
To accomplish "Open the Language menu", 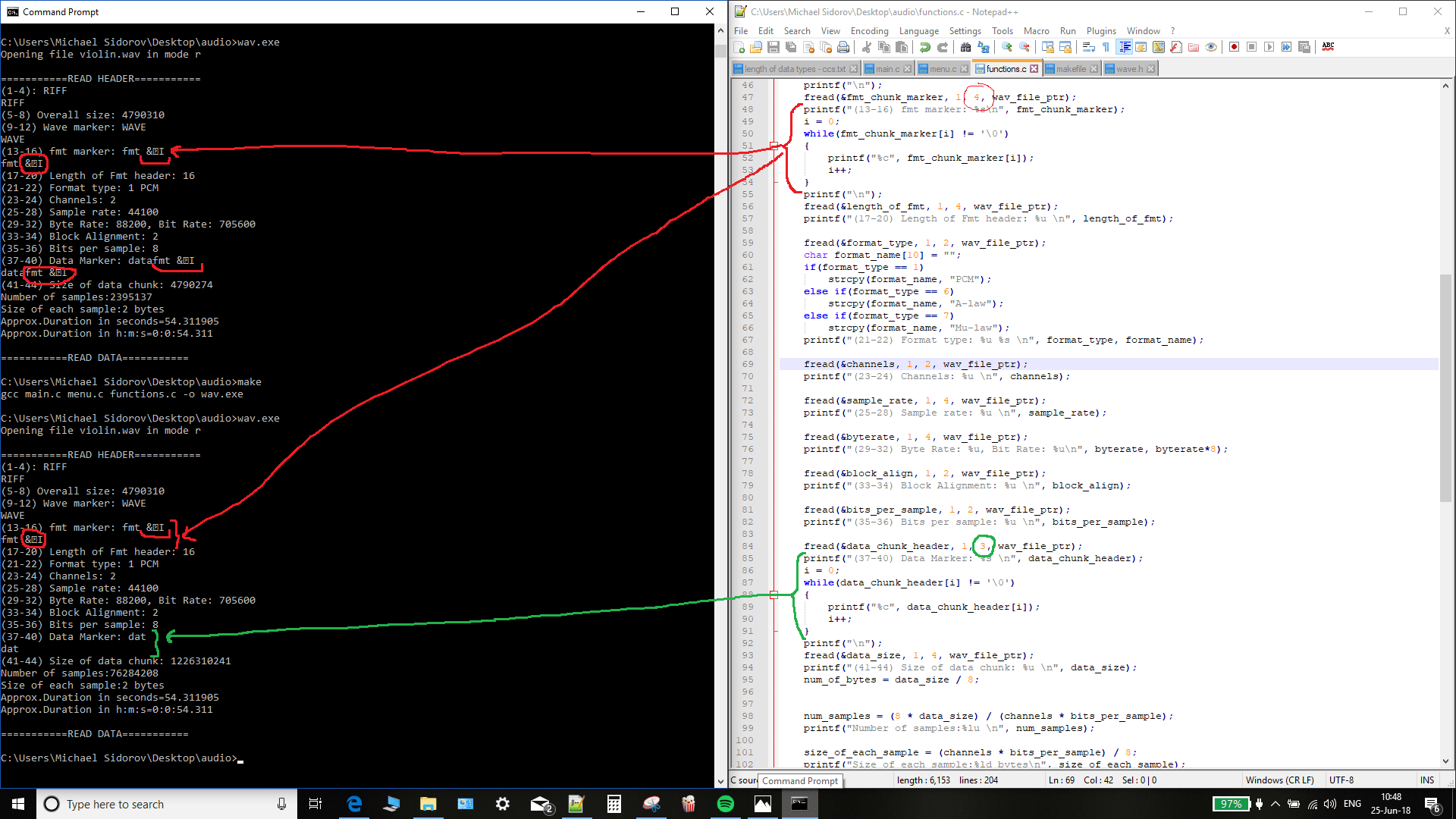I will pos(918,31).
